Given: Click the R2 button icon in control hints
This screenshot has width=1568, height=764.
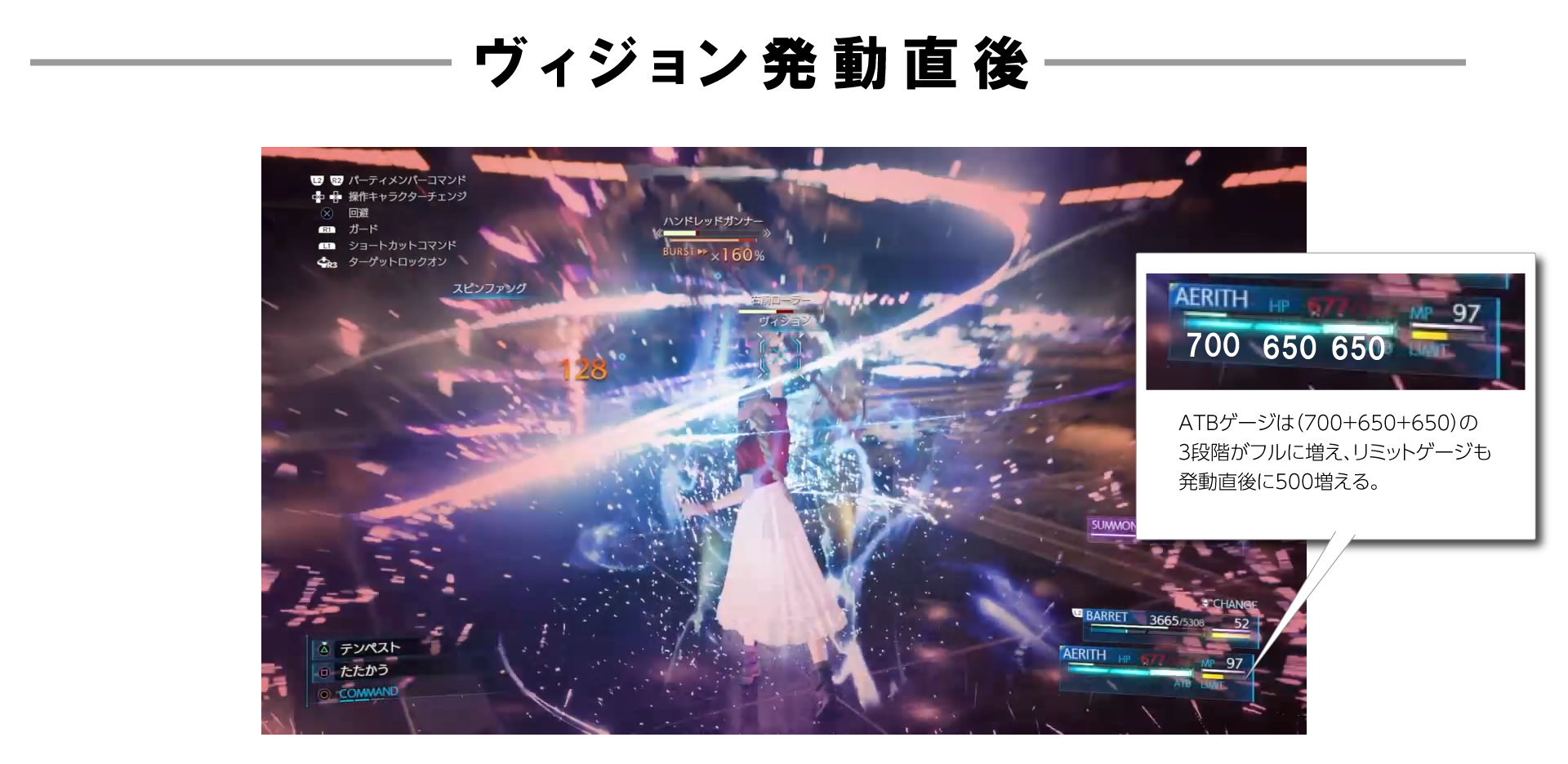Looking at the screenshot, I should [x=336, y=180].
